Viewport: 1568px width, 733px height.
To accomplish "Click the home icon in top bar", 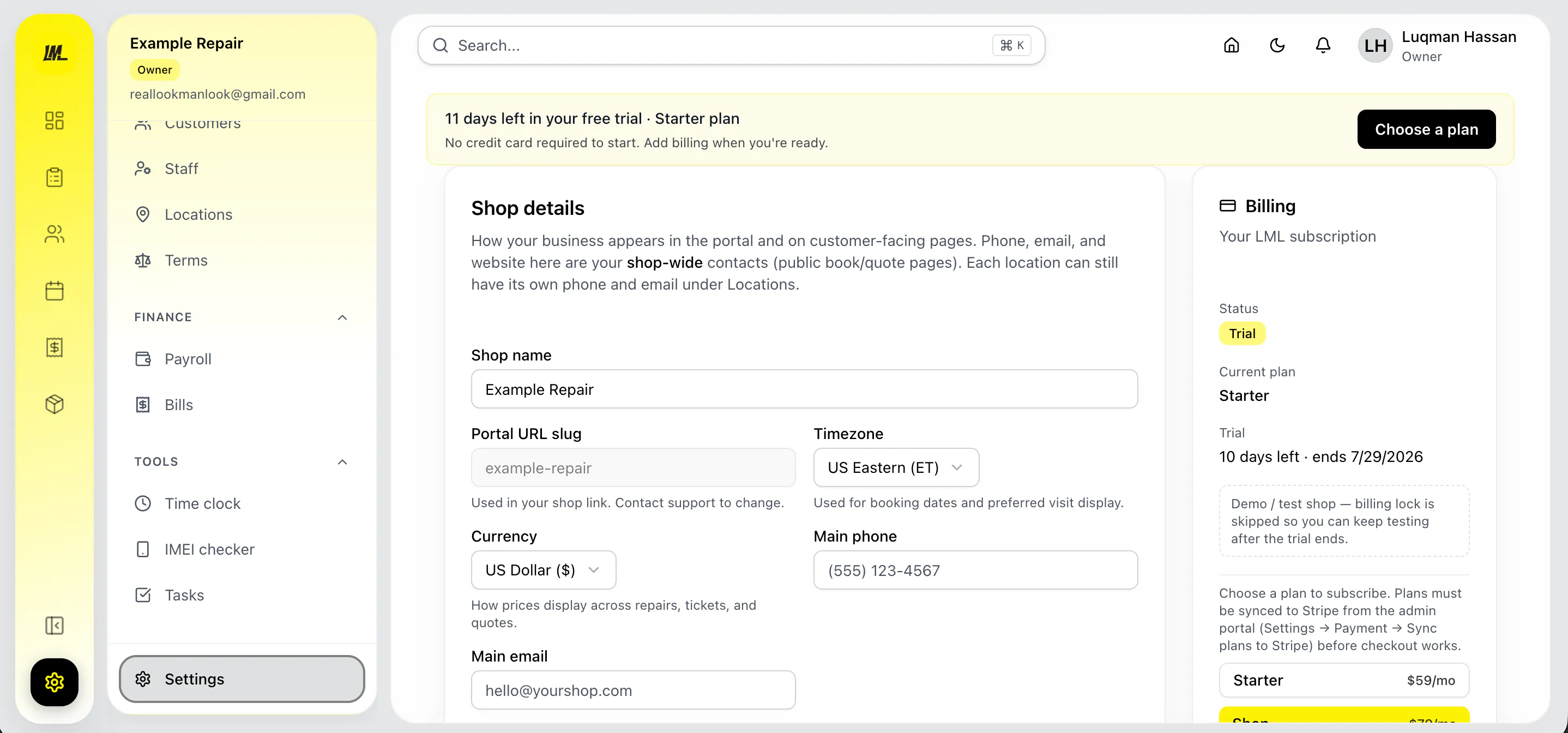I will [x=1231, y=46].
